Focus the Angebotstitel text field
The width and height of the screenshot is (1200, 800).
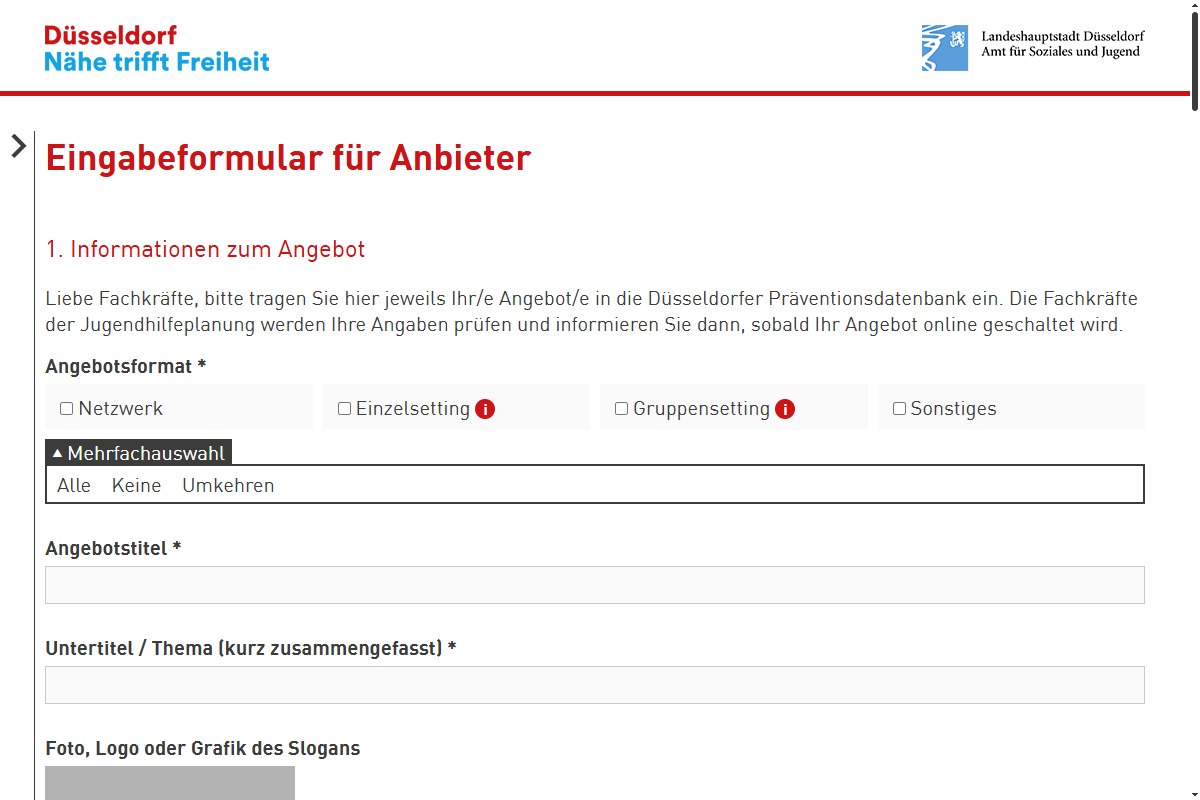point(594,585)
